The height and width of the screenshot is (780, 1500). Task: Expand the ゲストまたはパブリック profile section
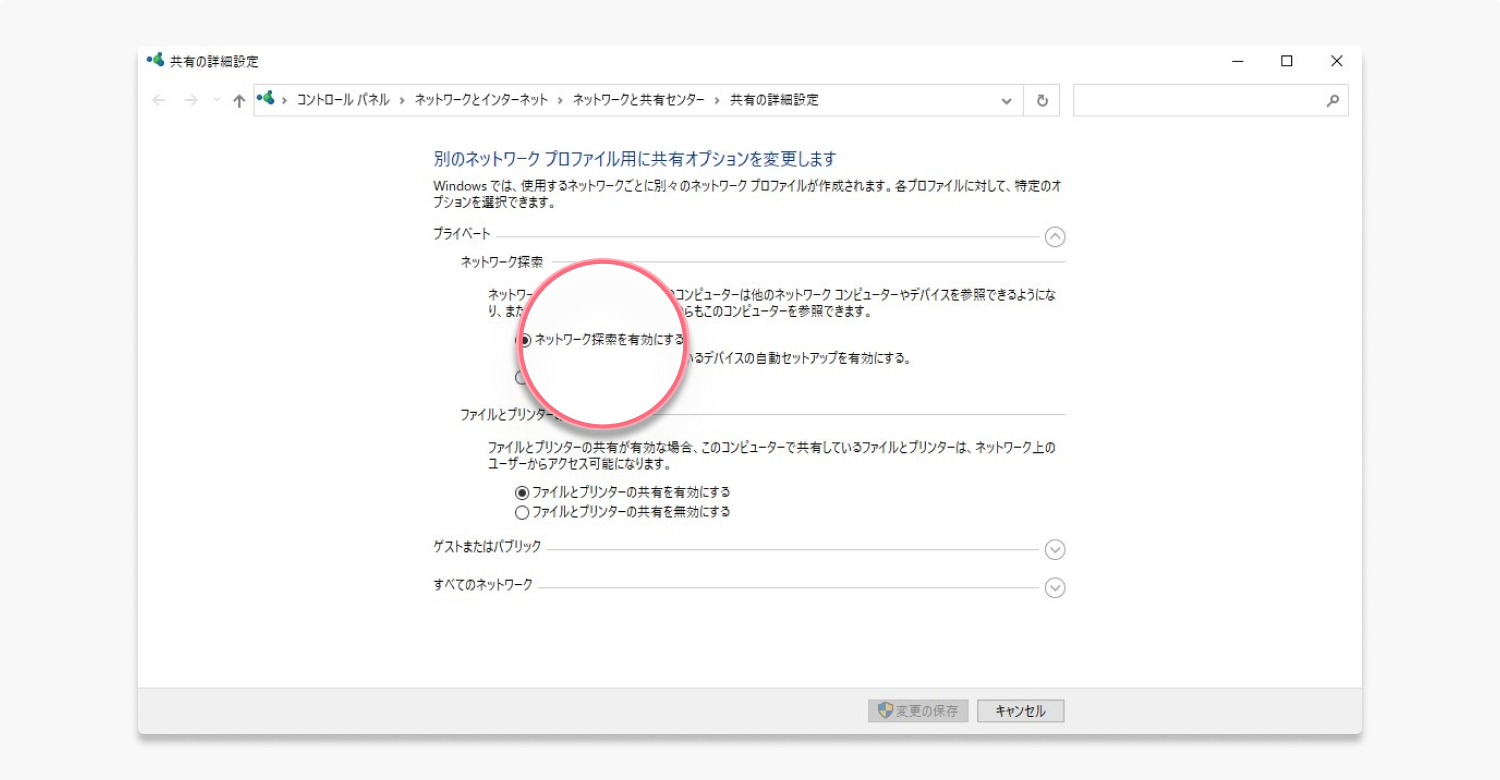[x=1055, y=550]
